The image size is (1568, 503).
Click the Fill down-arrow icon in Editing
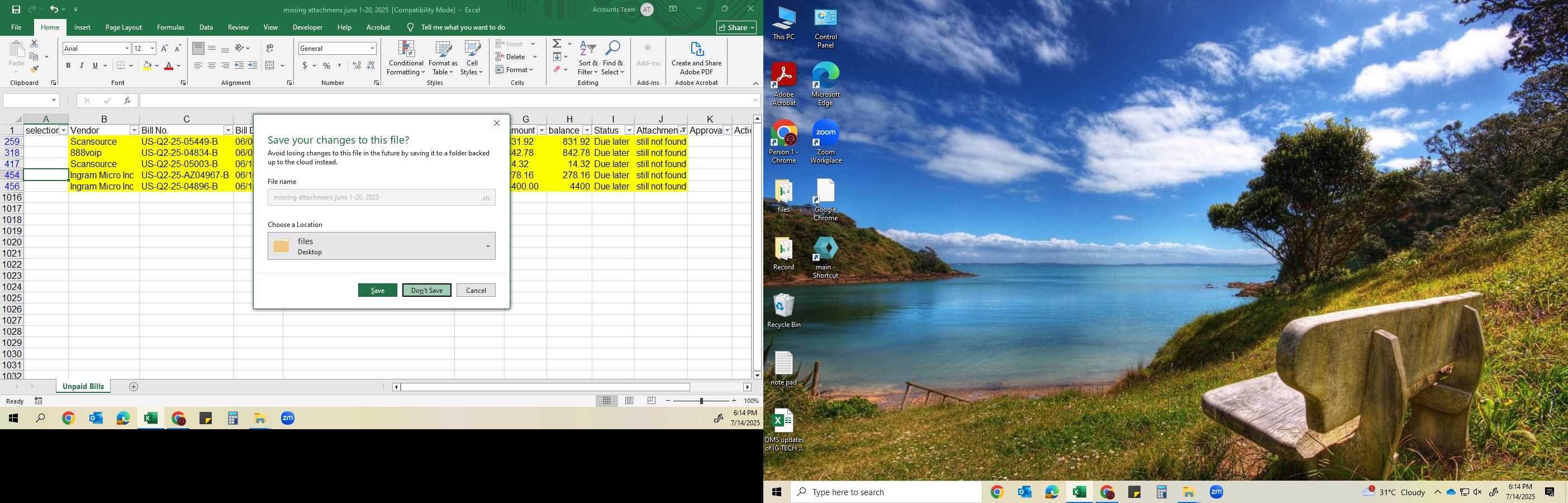tap(557, 56)
